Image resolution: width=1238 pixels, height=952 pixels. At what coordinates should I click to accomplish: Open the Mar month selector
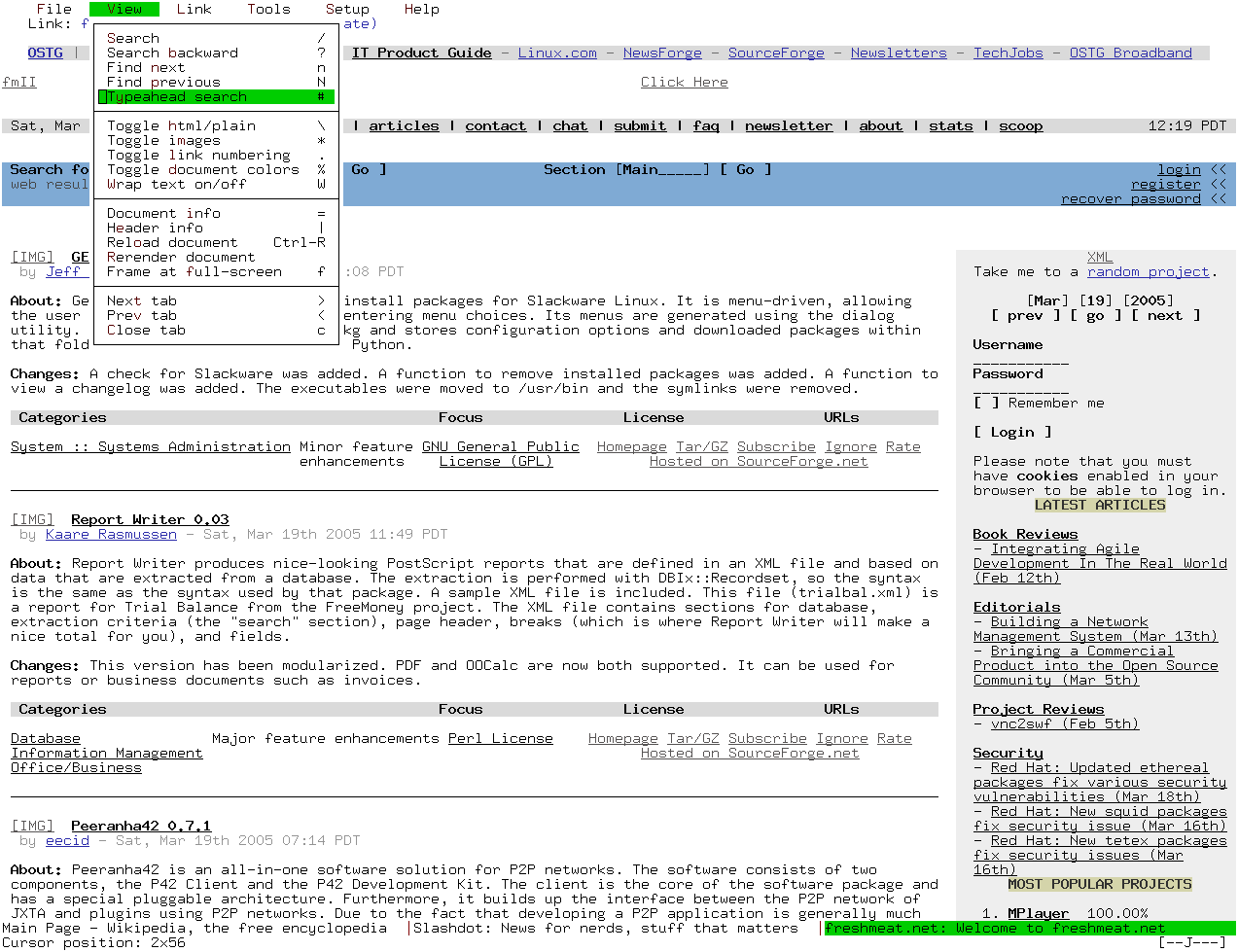pos(1047,301)
